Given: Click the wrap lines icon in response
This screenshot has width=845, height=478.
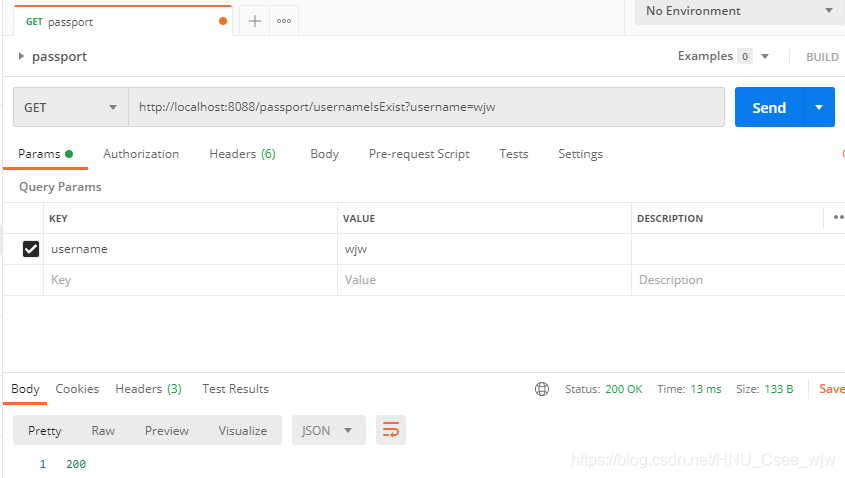Looking at the screenshot, I should (x=390, y=430).
